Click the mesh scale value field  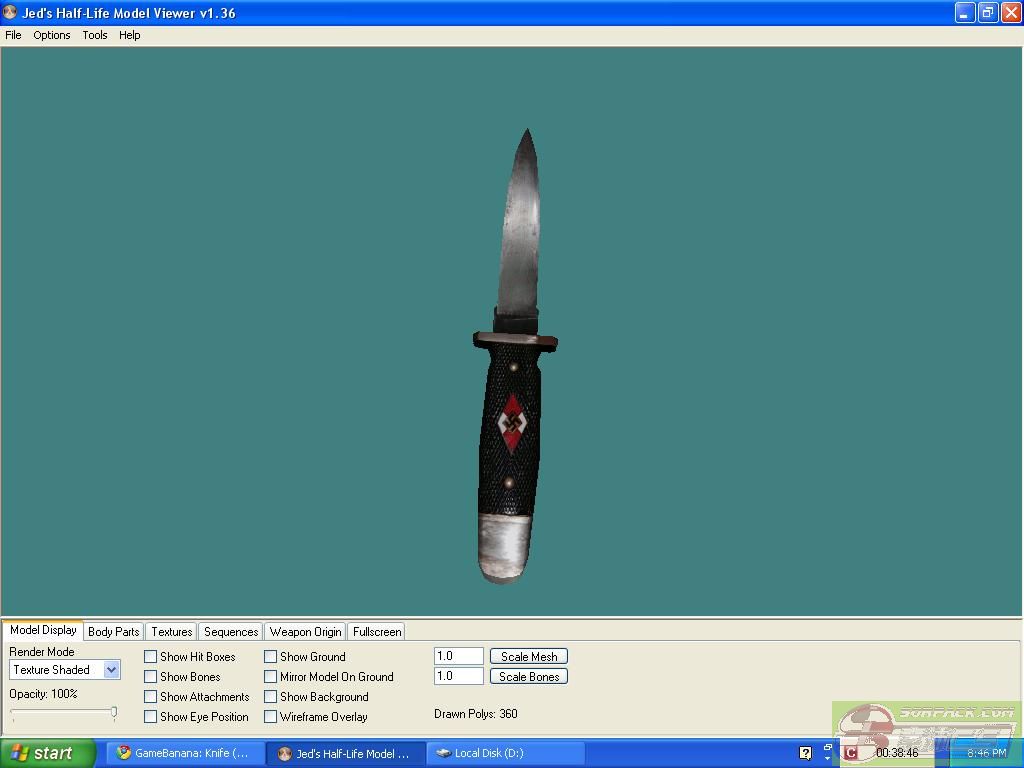click(458, 656)
